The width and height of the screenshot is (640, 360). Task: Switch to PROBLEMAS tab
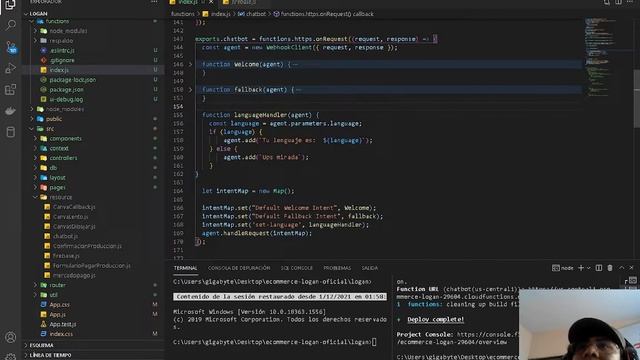click(337, 268)
